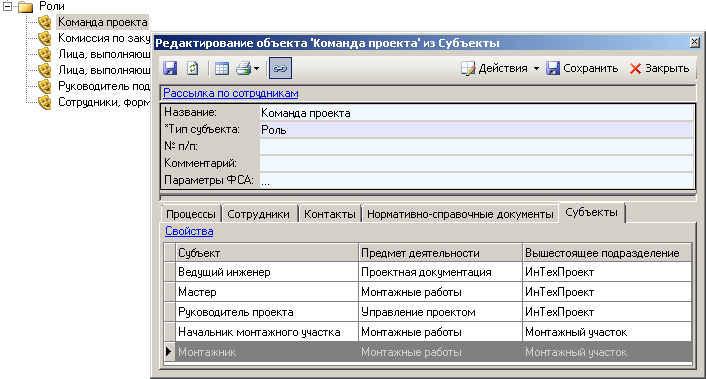Image resolution: width=706 pixels, height=379 pixels.
Task: Open the Нормативно-справочные документы tab
Action: pyautogui.click(x=460, y=214)
